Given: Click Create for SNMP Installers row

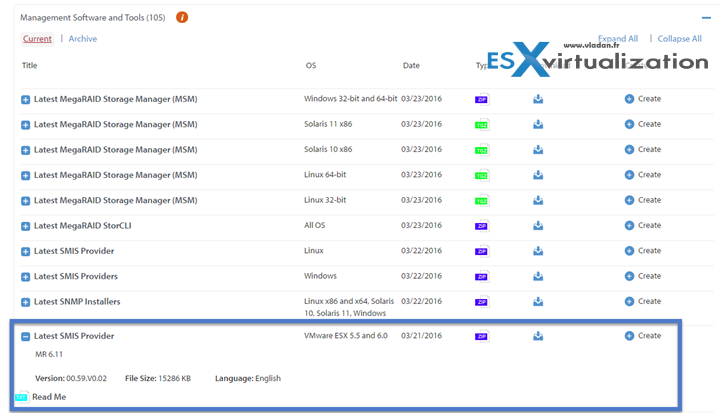Looking at the screenshot, I should point(643,301).
